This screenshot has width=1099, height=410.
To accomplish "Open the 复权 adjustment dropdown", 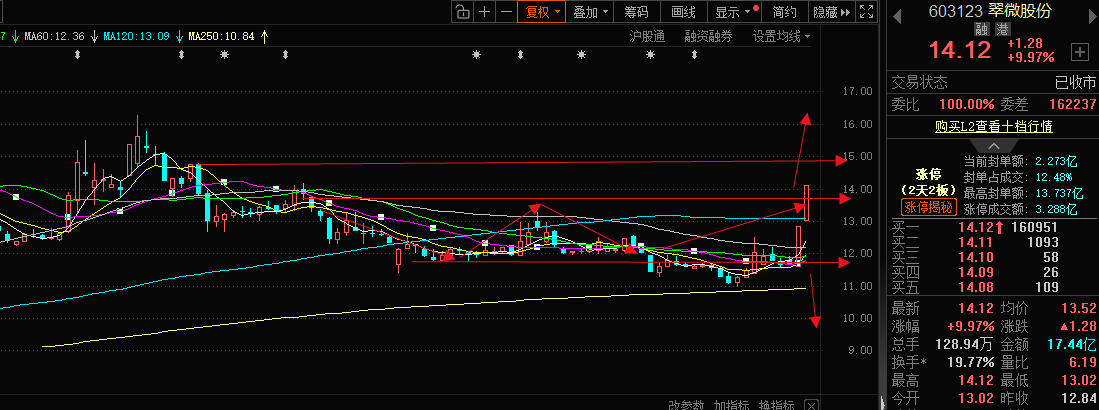I will point(541,12).
